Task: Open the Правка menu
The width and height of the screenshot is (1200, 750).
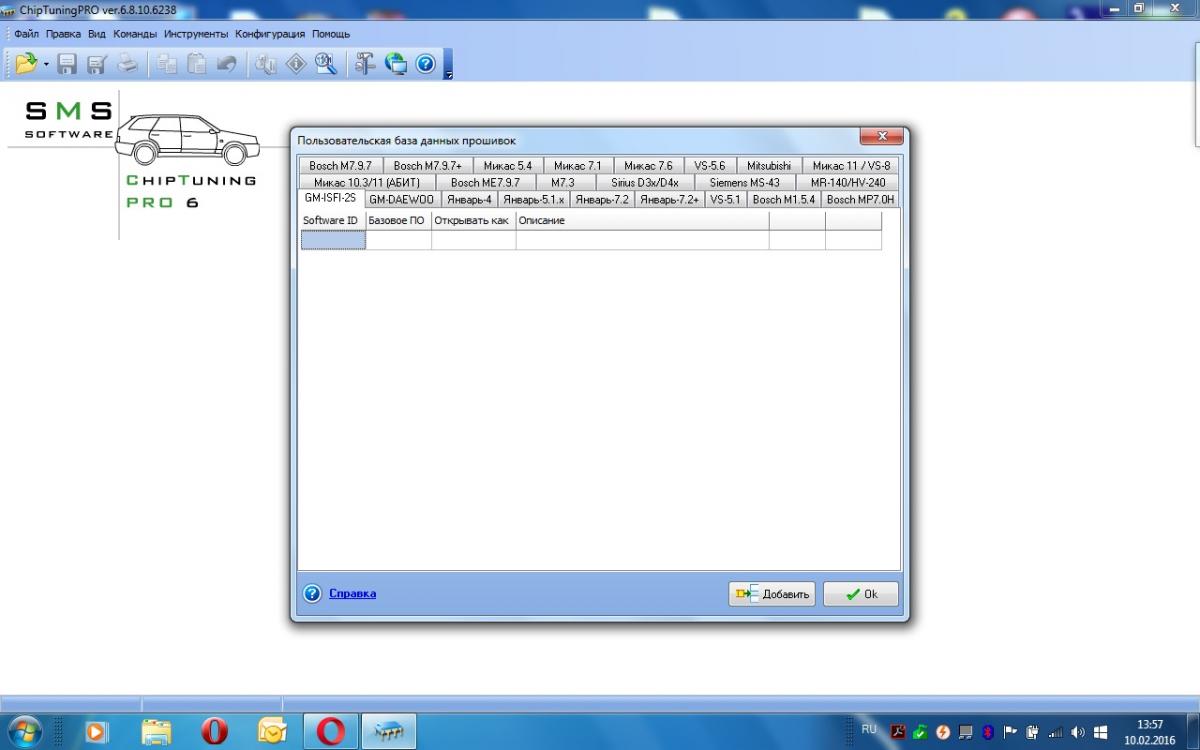Action: pos(63,34)
